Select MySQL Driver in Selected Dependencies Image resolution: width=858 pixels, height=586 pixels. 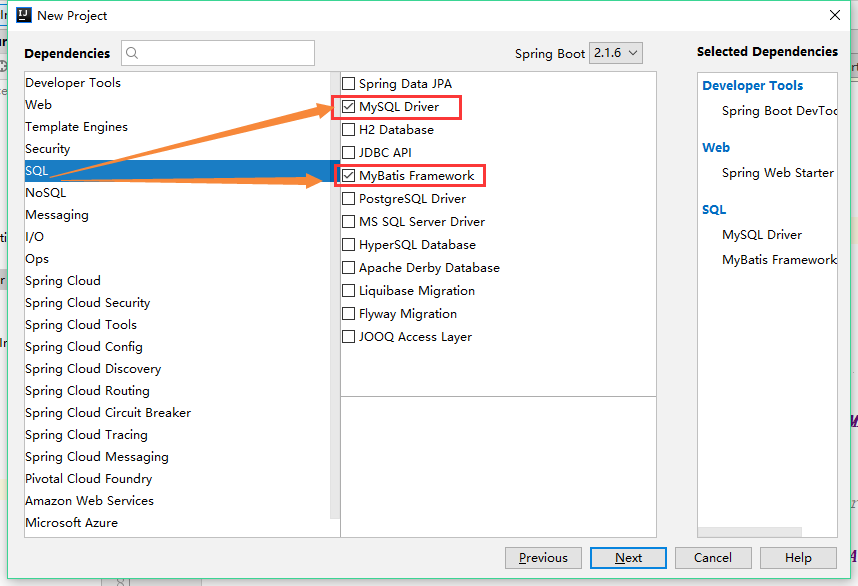tap(762, 235)
